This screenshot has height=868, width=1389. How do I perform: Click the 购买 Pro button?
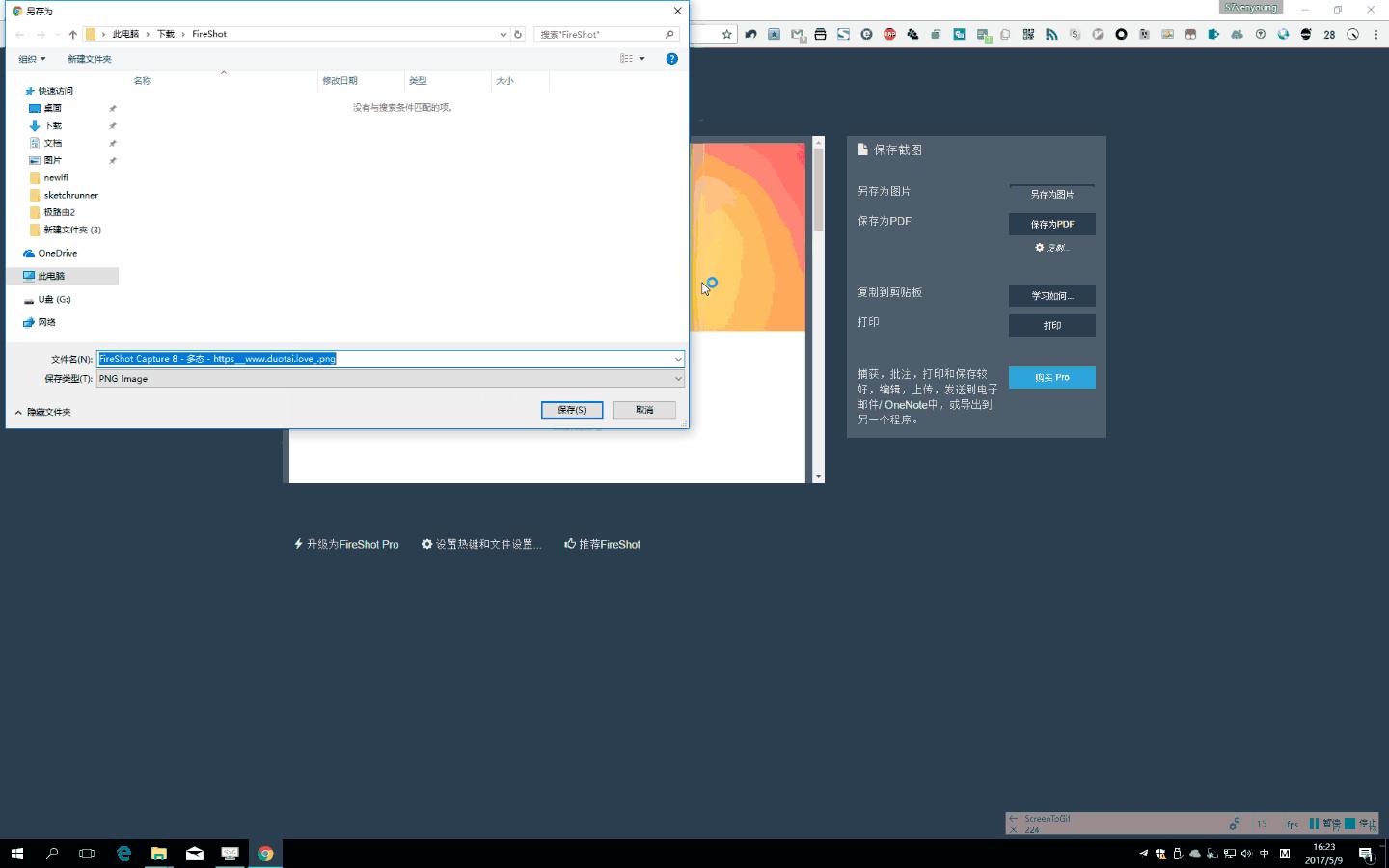pyautogui.click(x=1052, y=377)
